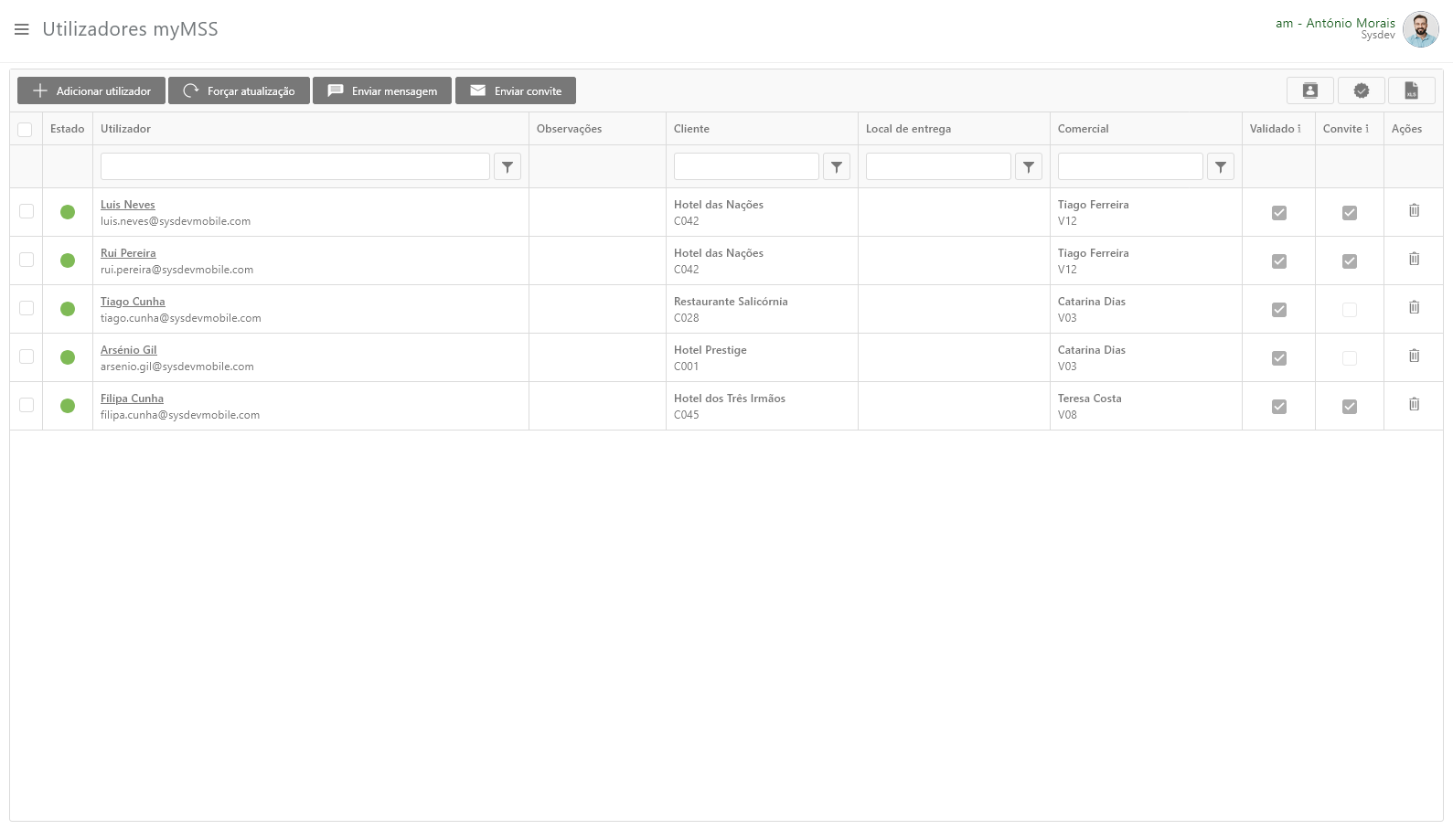Open the Cliente column filter options
Screen dimensions: 1453x840
tap(837, 167)
